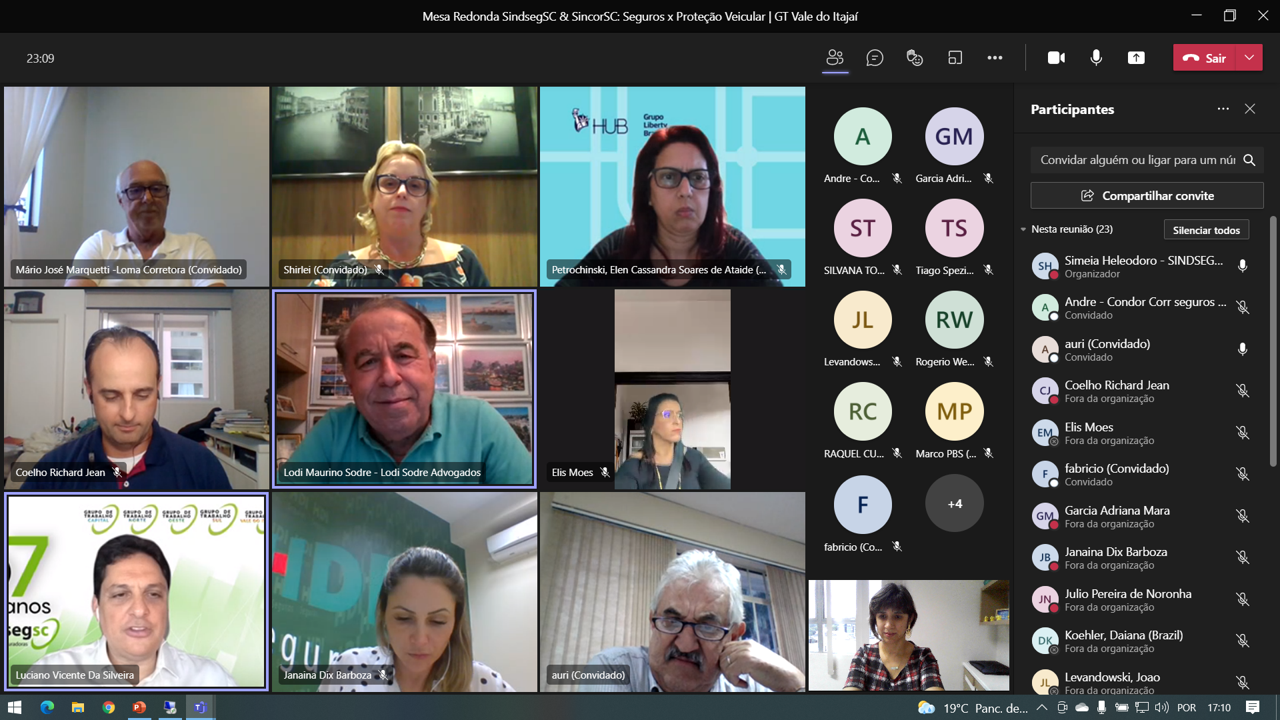Toggle the camera on or off
This screenshot has width=1280, height=720.
[x=1056, y=58]
